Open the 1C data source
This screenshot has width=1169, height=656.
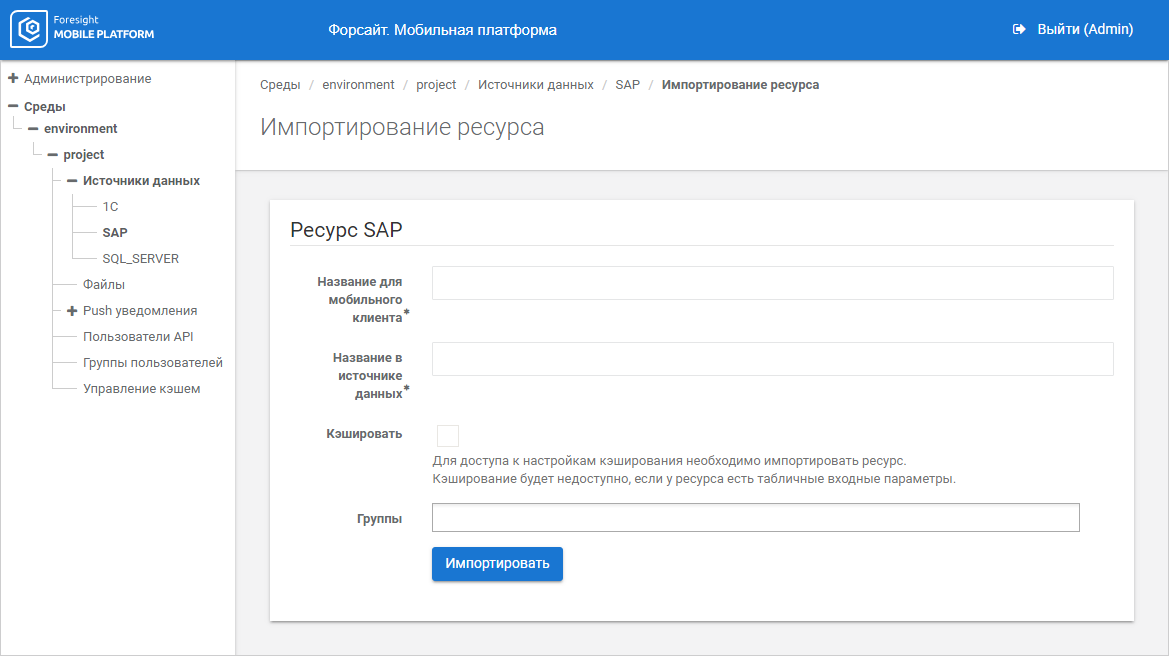coord(110,206)
